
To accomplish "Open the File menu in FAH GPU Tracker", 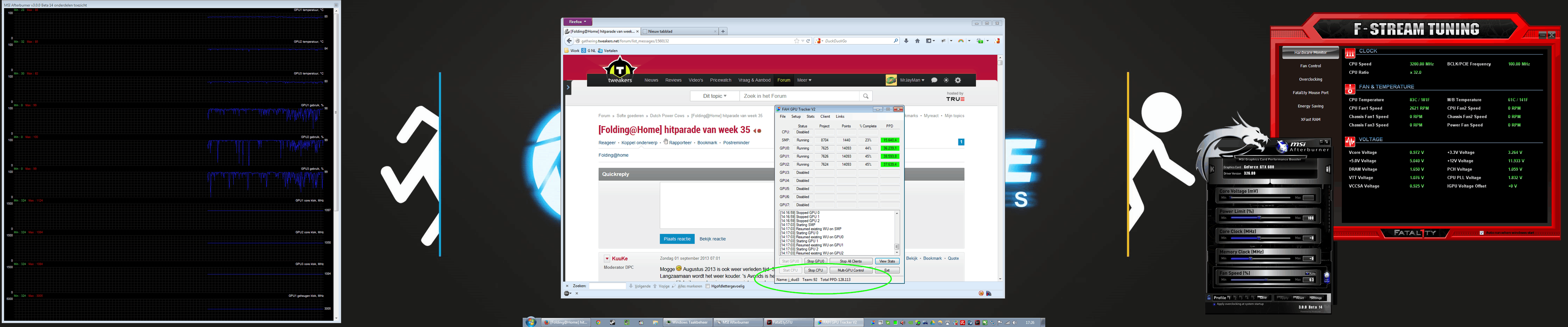I will tap(783, 117).
